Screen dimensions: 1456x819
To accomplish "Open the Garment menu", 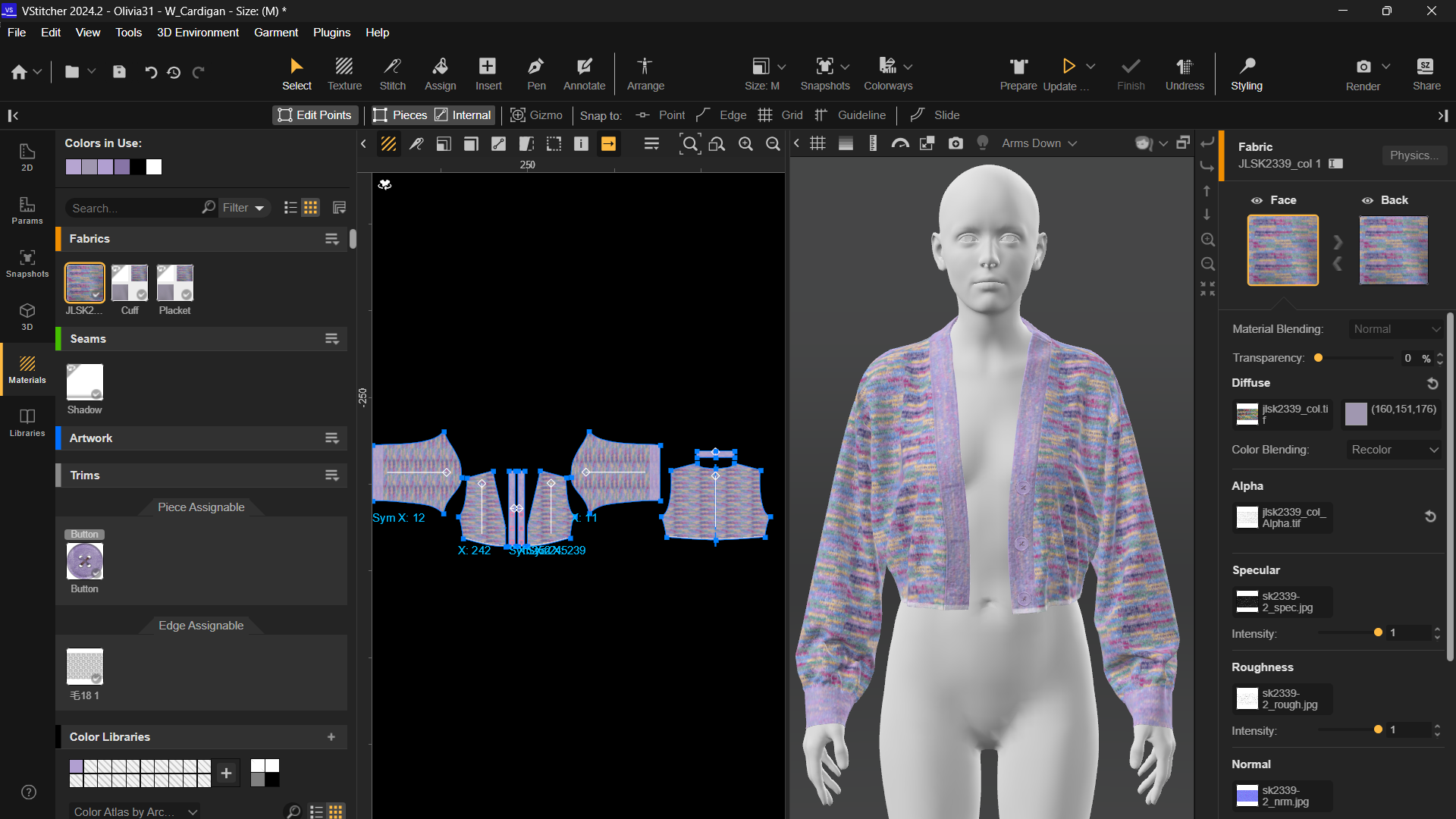I will [275, 33].
